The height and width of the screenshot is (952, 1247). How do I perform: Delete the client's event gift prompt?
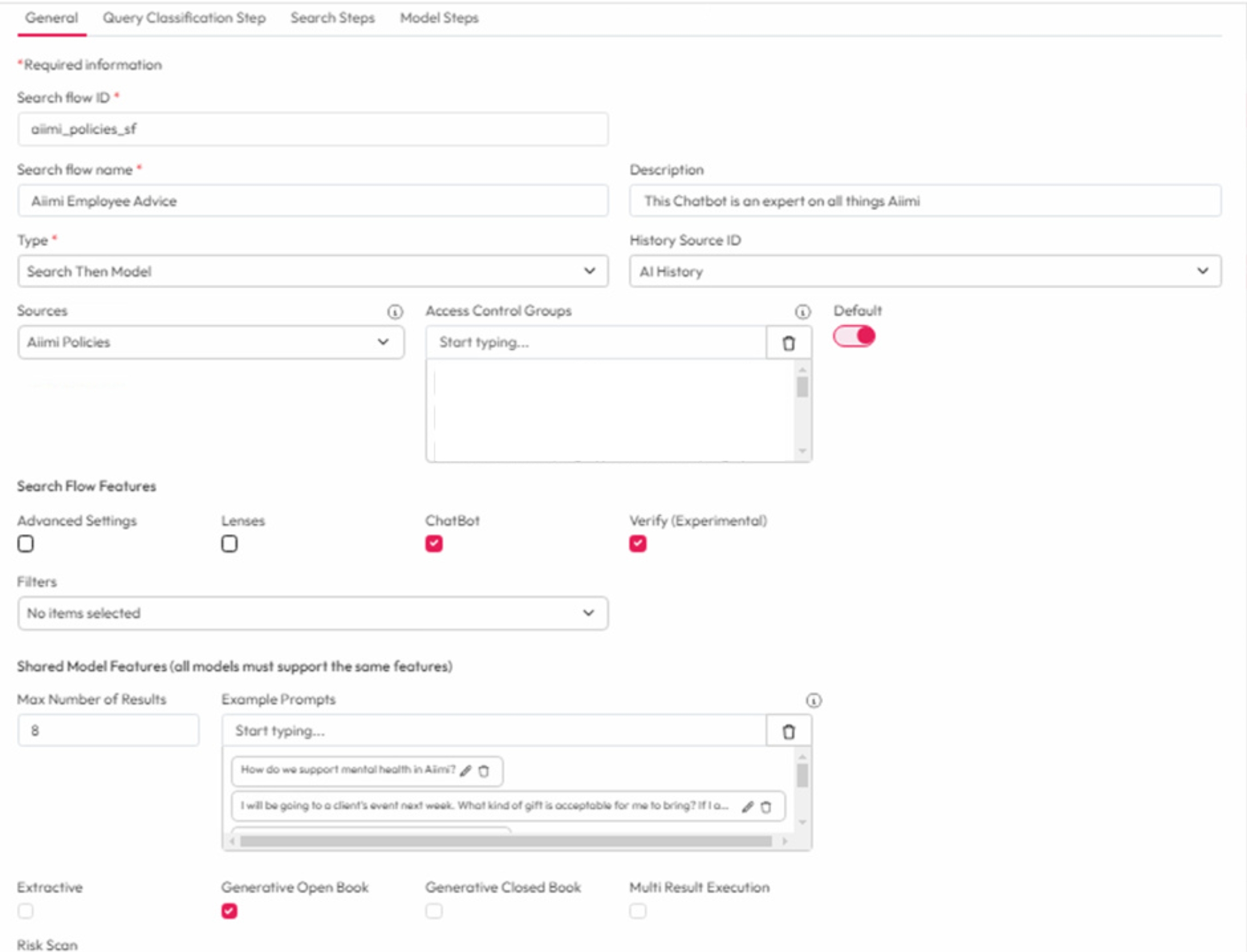766,807
